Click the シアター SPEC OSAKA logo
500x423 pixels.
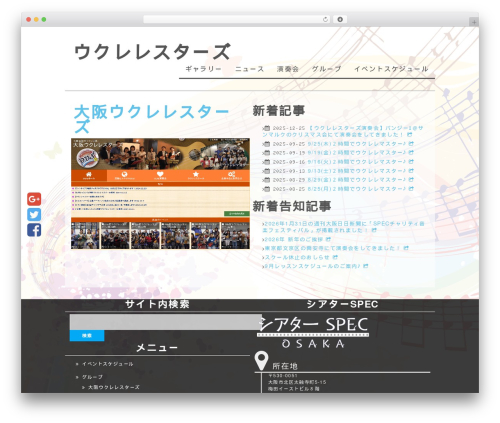pyautogui.click(x=313, y=332)
